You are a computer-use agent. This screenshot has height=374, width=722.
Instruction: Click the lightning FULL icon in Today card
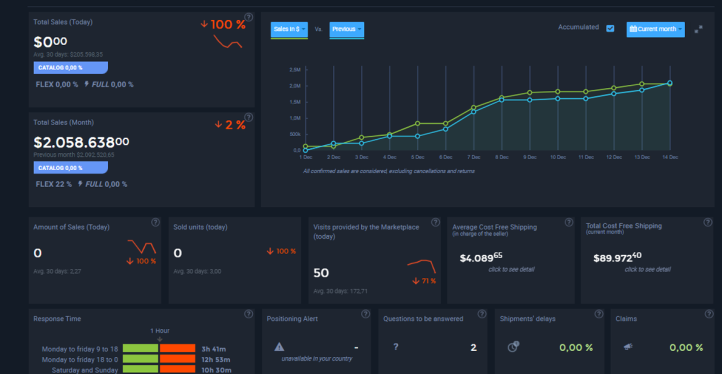(x=87, y=84)
